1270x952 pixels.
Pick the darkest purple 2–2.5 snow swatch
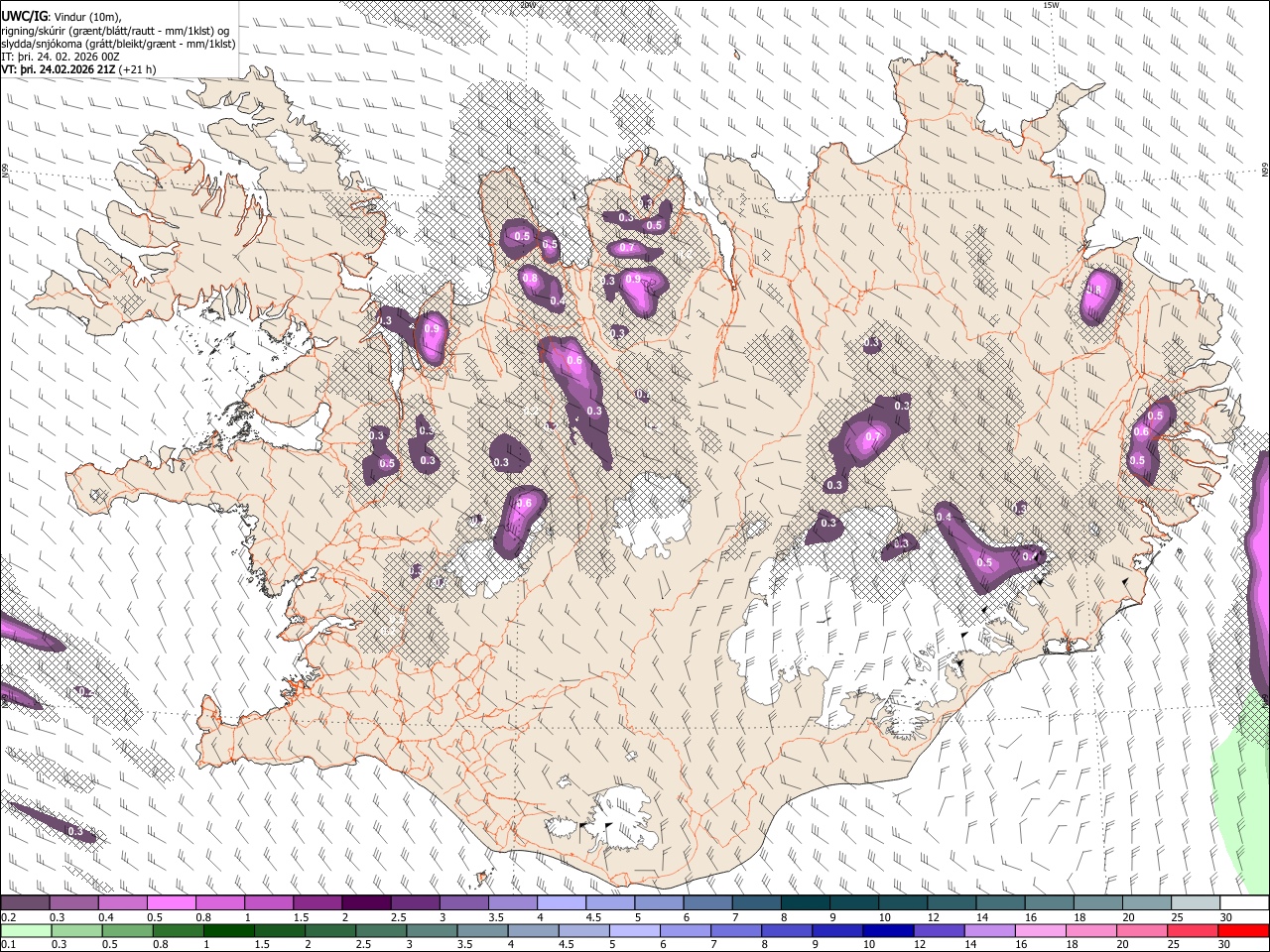point(366,903)
